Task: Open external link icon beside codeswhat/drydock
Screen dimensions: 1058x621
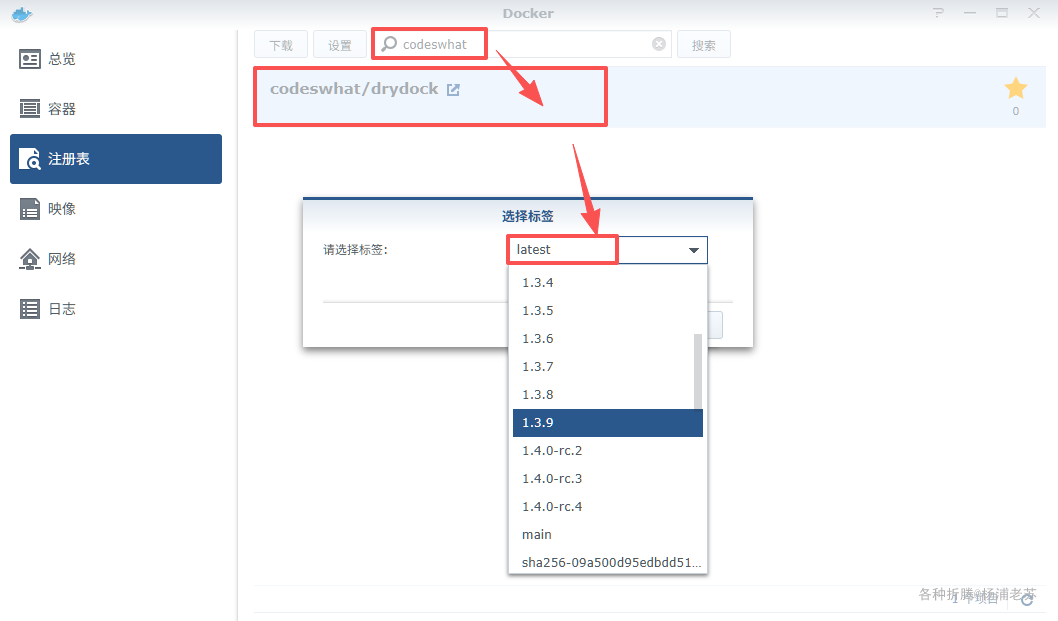Action: (453, 90)
